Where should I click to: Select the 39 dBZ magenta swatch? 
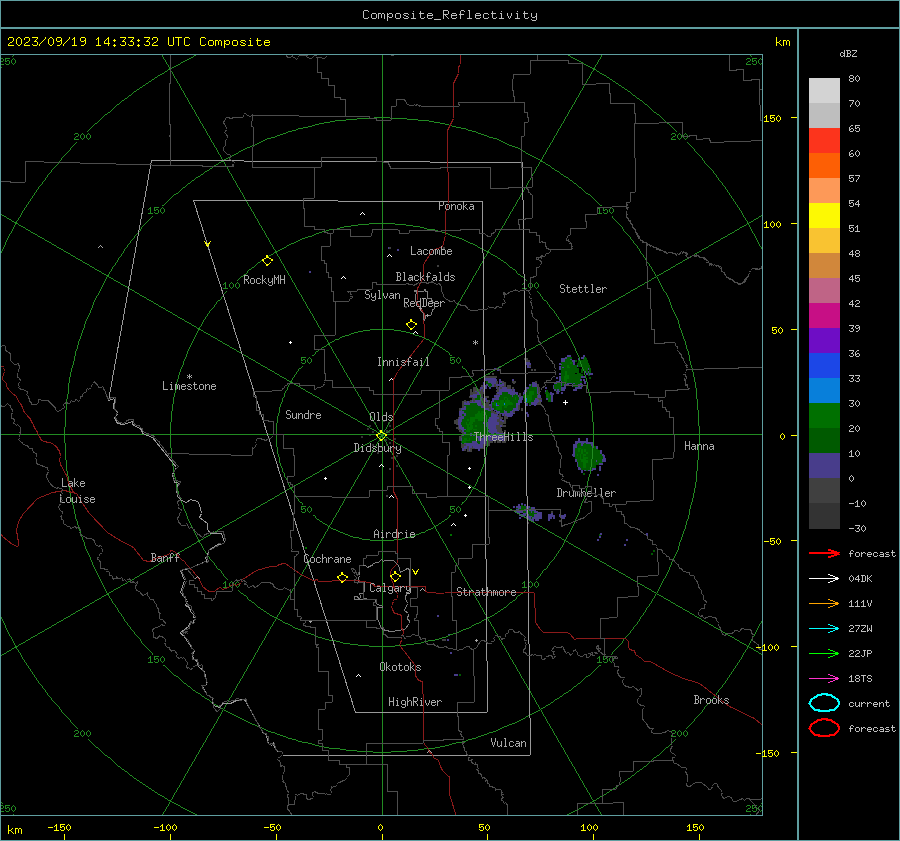coord(824,315)
